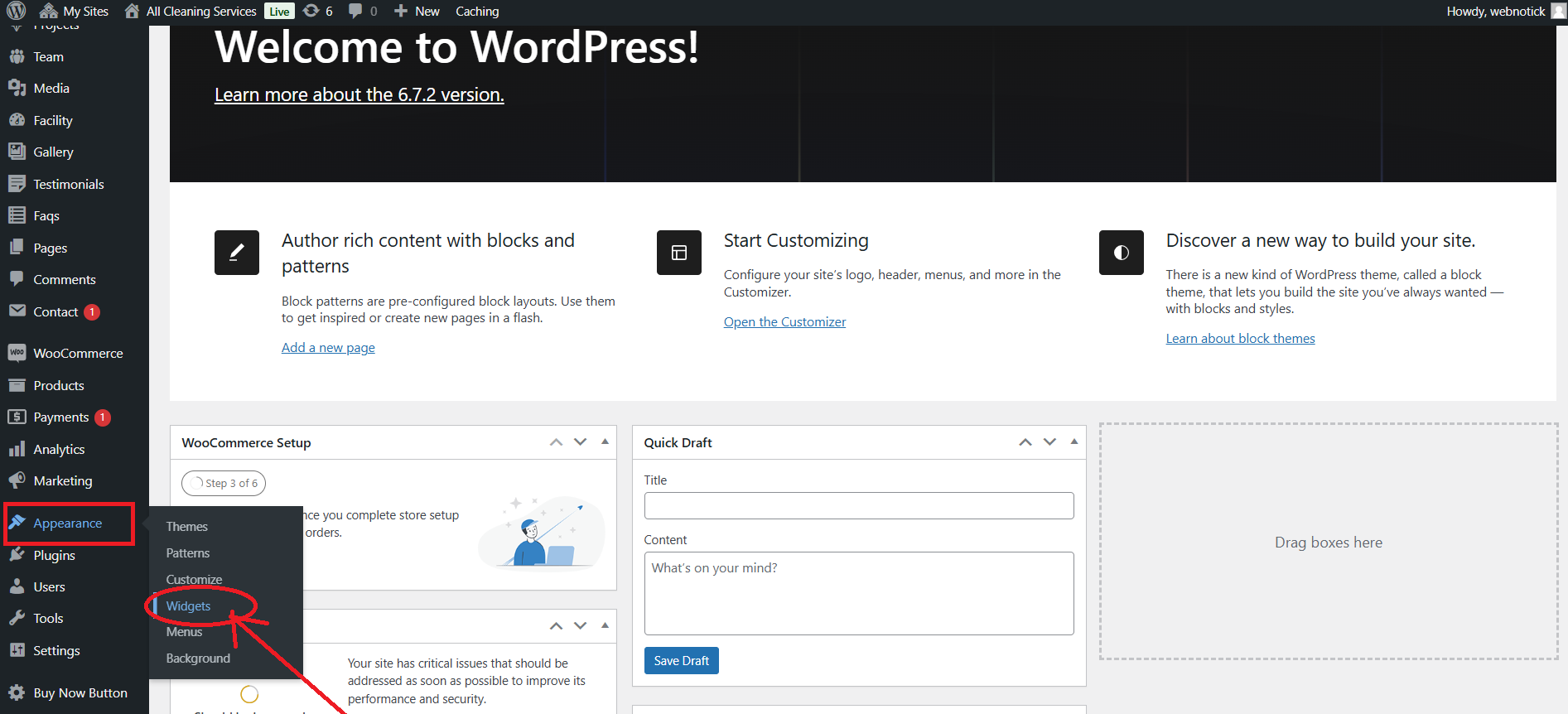Click the Step 3 of 6 progress indicator
The height and width of the screenshot is (714, 1568).
pos(224,483)
